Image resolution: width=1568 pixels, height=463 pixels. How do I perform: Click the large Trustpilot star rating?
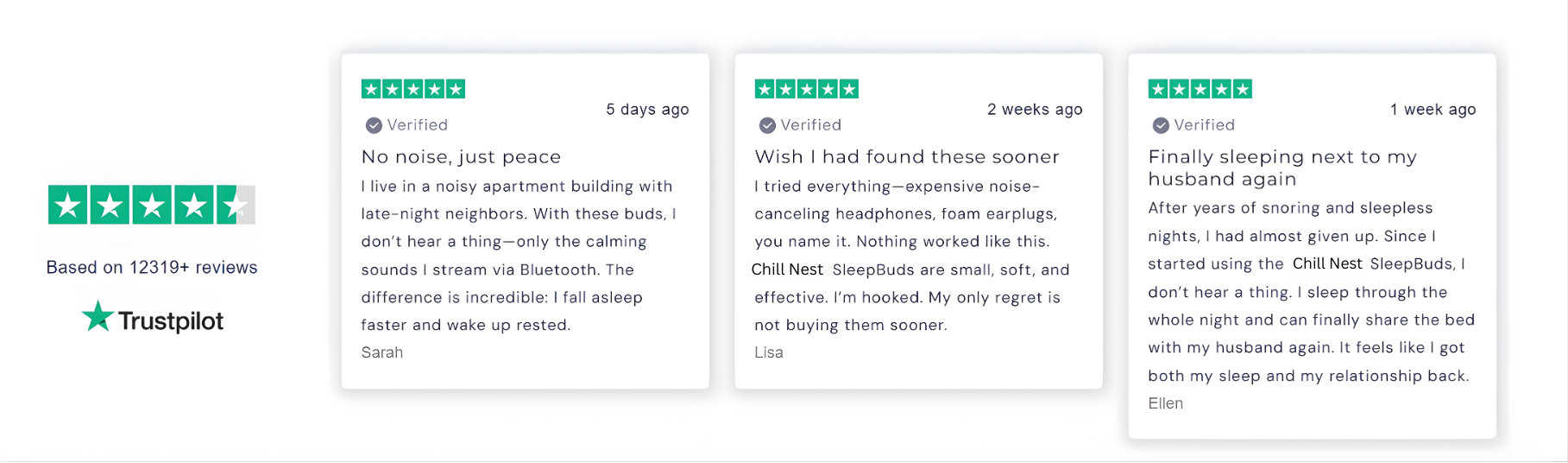151,205
